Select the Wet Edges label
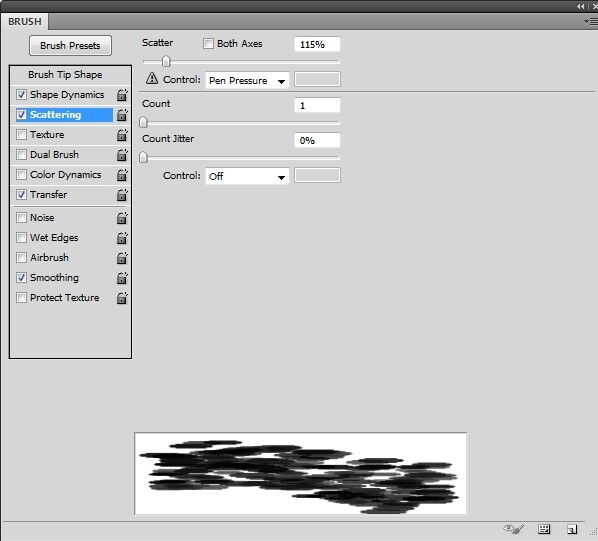This screenshot has width=598, height=541. (54, 238)
